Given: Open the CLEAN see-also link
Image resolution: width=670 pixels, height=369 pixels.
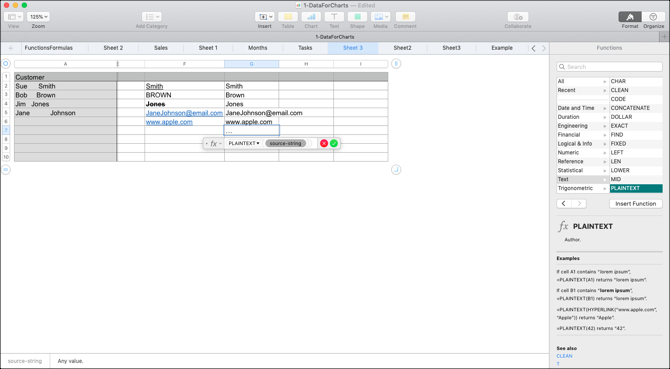Looking at the screenshot, I should click(x=564, y=356).
